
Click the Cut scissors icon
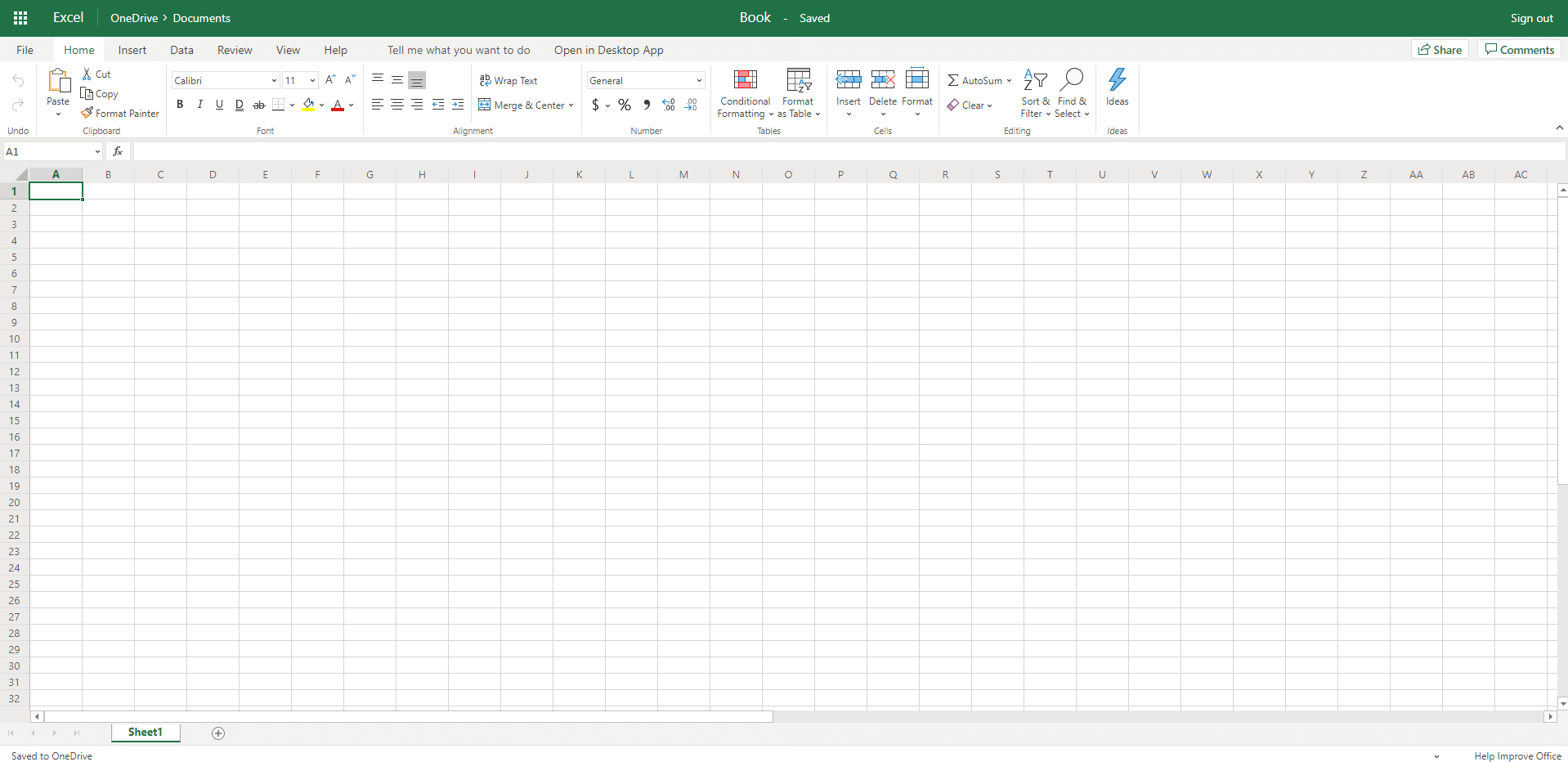87,74
